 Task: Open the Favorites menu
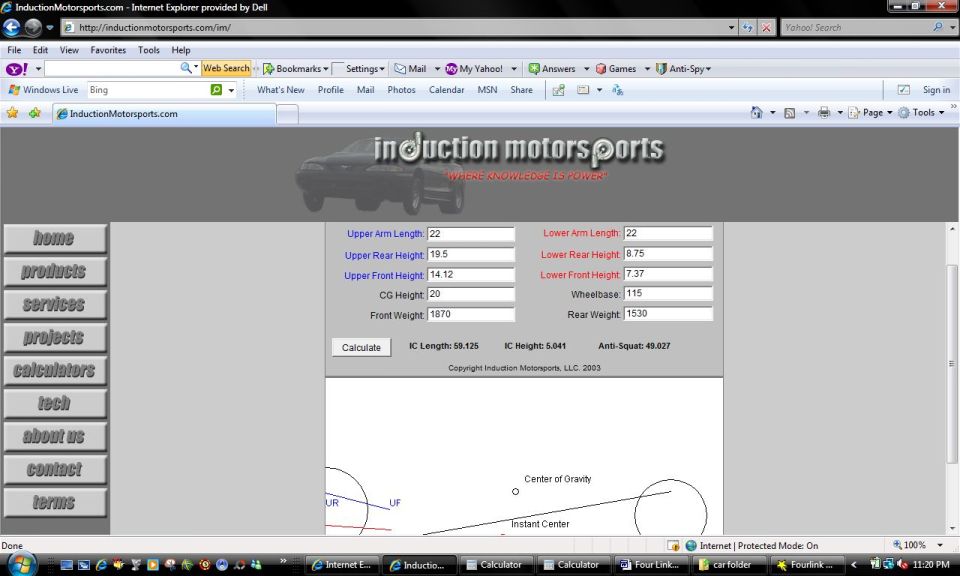click(x=108, y=50)
